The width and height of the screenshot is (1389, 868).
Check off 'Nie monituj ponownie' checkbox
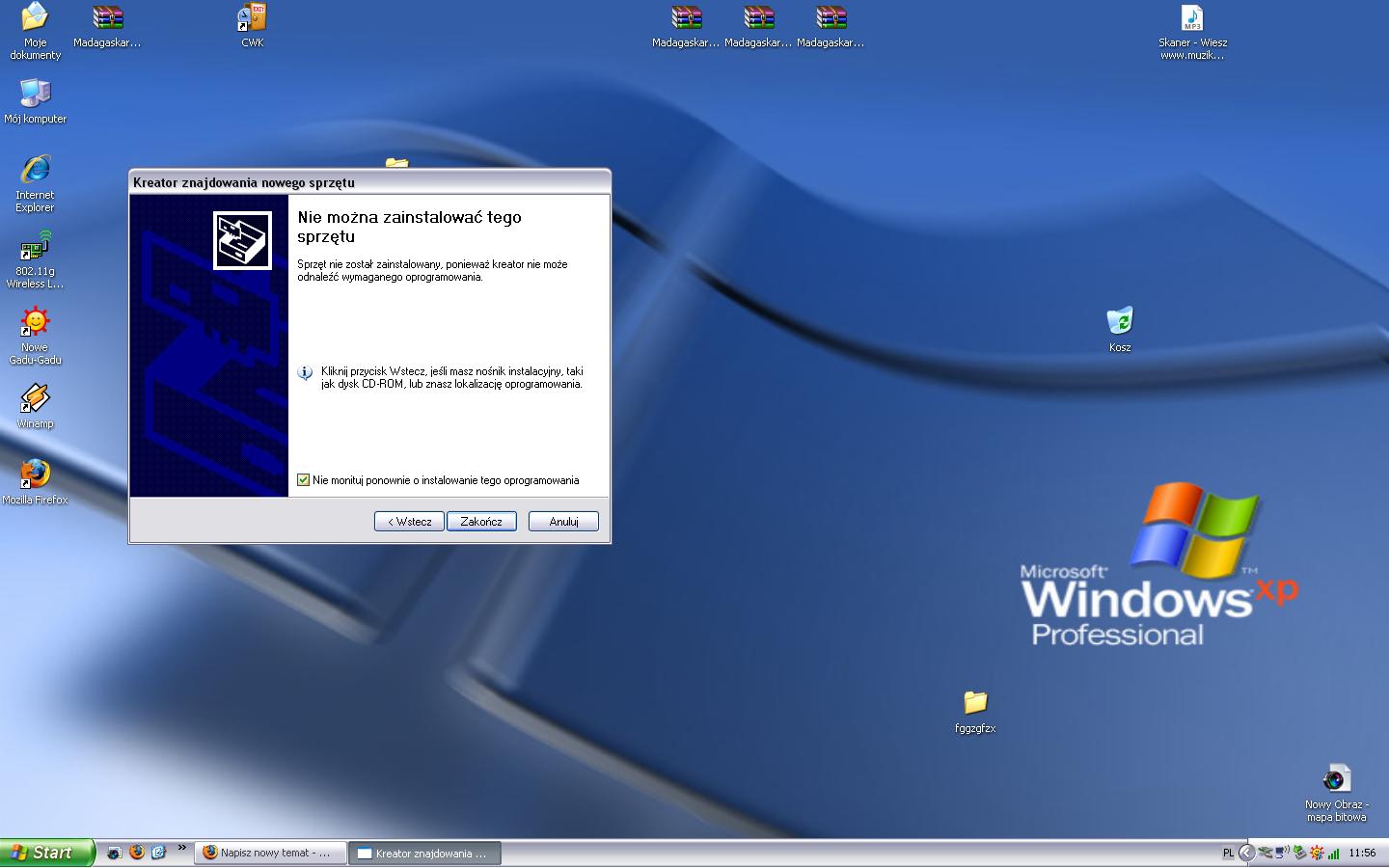coord(304,480)
